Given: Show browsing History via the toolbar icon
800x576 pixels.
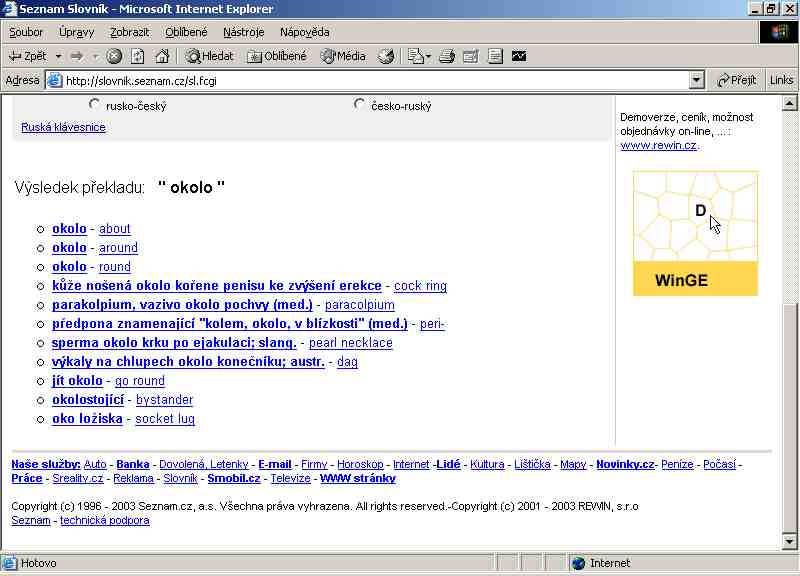Looking at the screenshot, I should click(386, 56).
